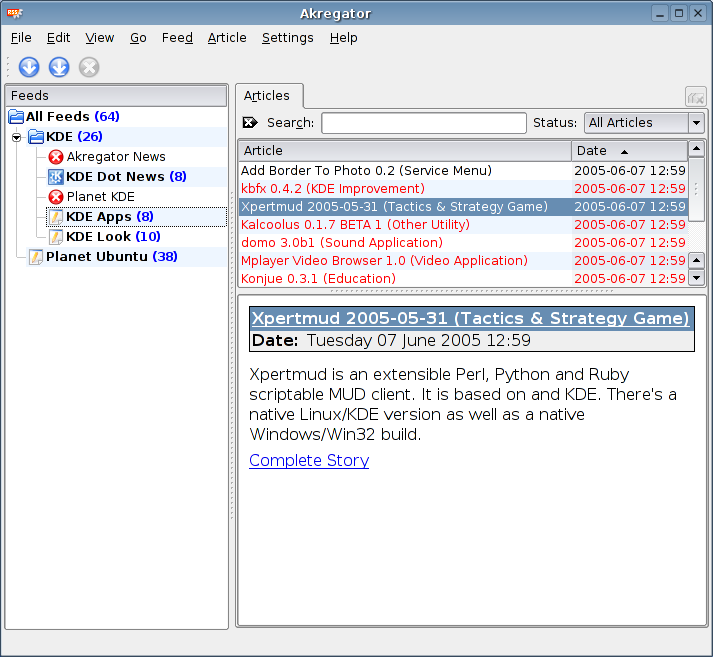Select the Planet Ubuntu feed

111,257
